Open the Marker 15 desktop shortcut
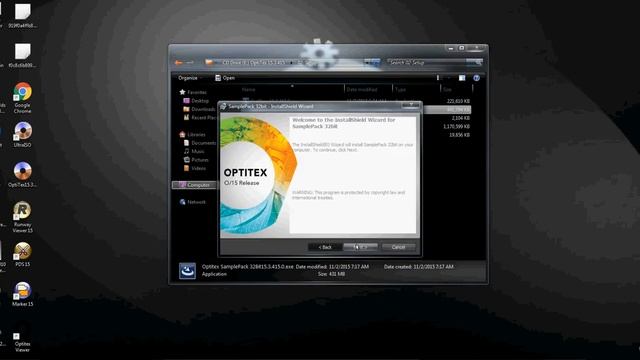 pos(22,294)
